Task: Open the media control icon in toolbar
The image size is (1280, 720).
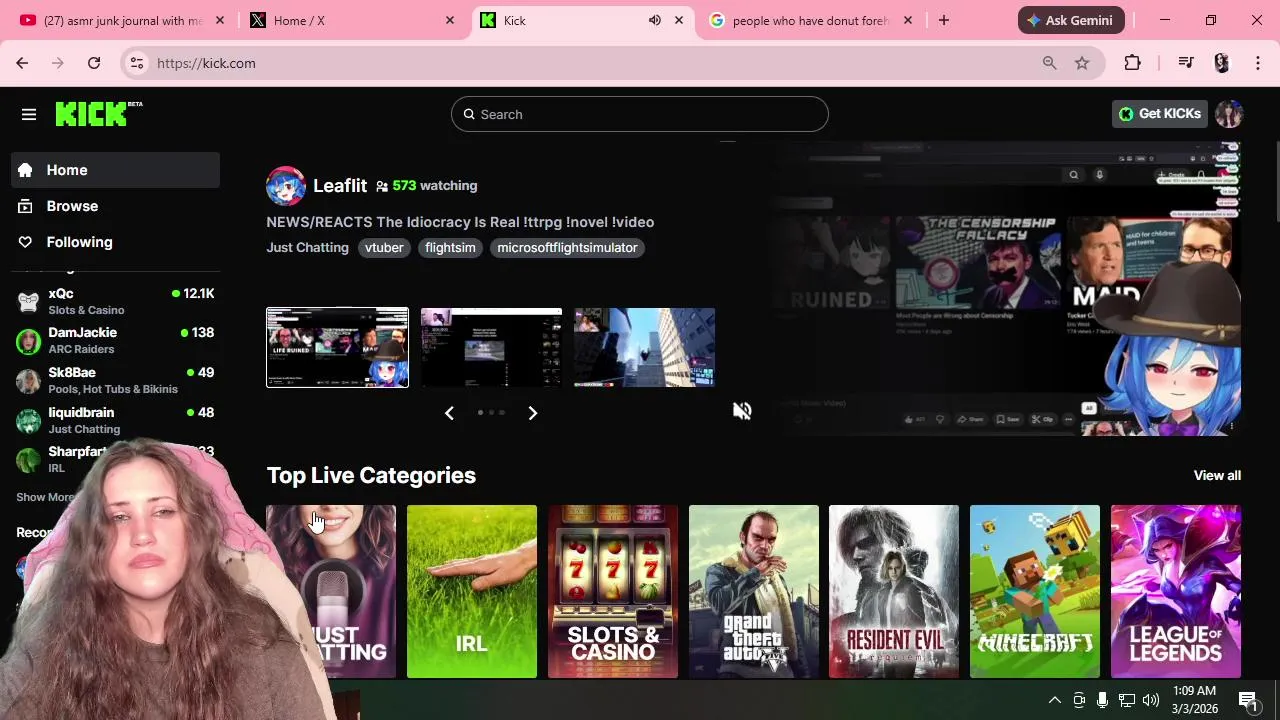Action: click(1186, 63)
